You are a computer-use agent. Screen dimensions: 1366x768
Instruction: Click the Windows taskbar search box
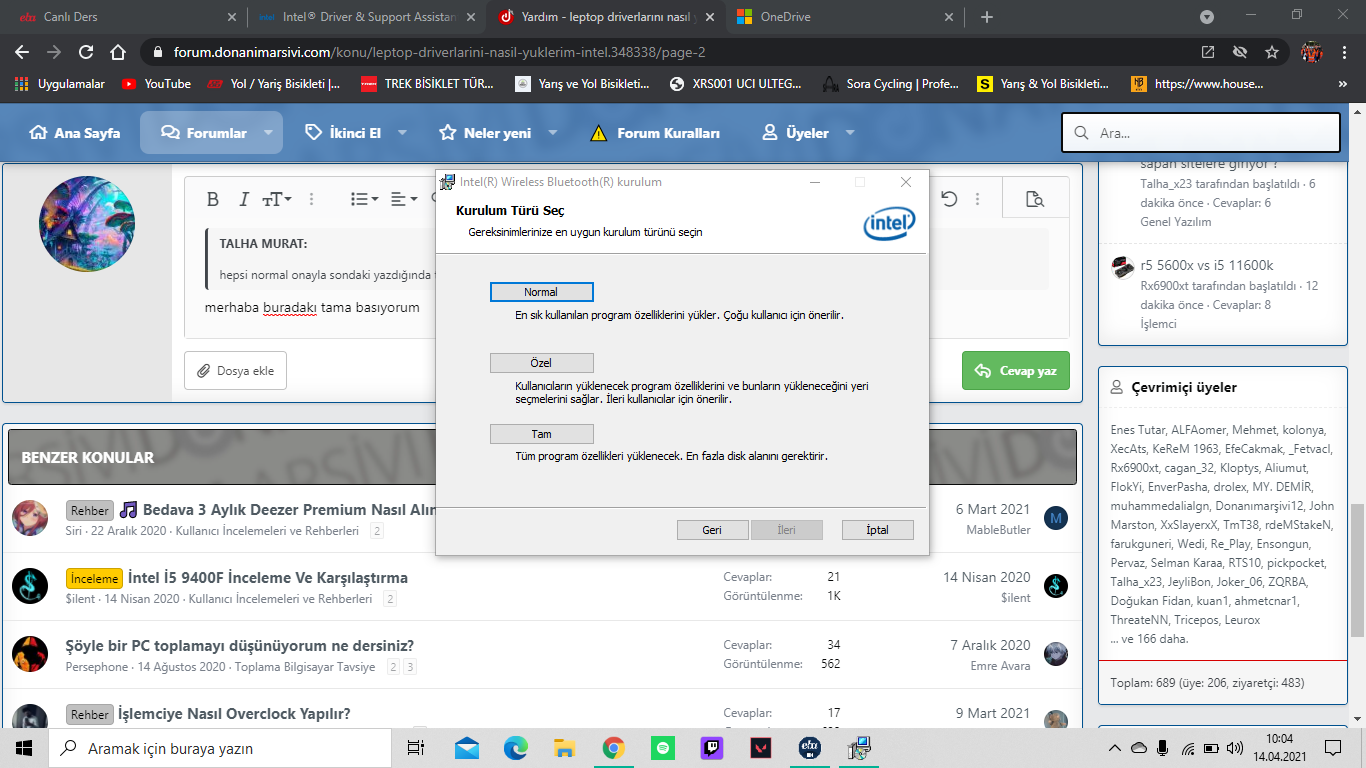[220, 748]
